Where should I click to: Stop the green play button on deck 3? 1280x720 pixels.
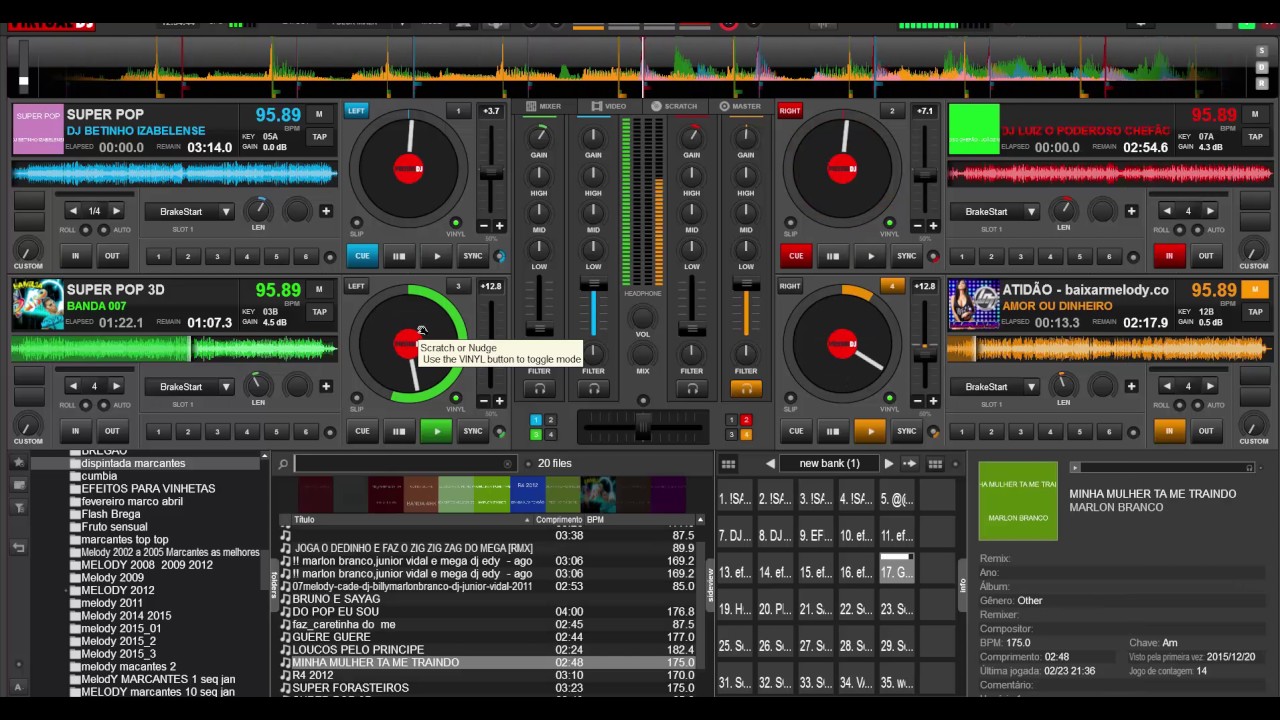coord(436,431)
